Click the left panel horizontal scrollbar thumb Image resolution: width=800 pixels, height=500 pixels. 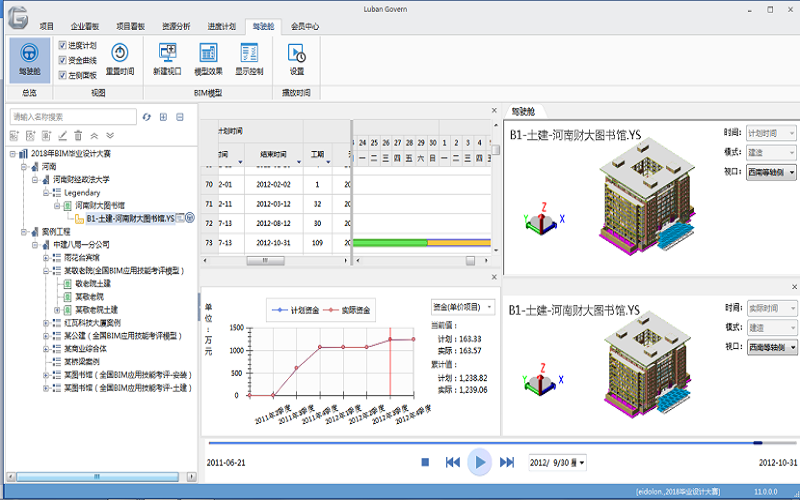[97, 477]
